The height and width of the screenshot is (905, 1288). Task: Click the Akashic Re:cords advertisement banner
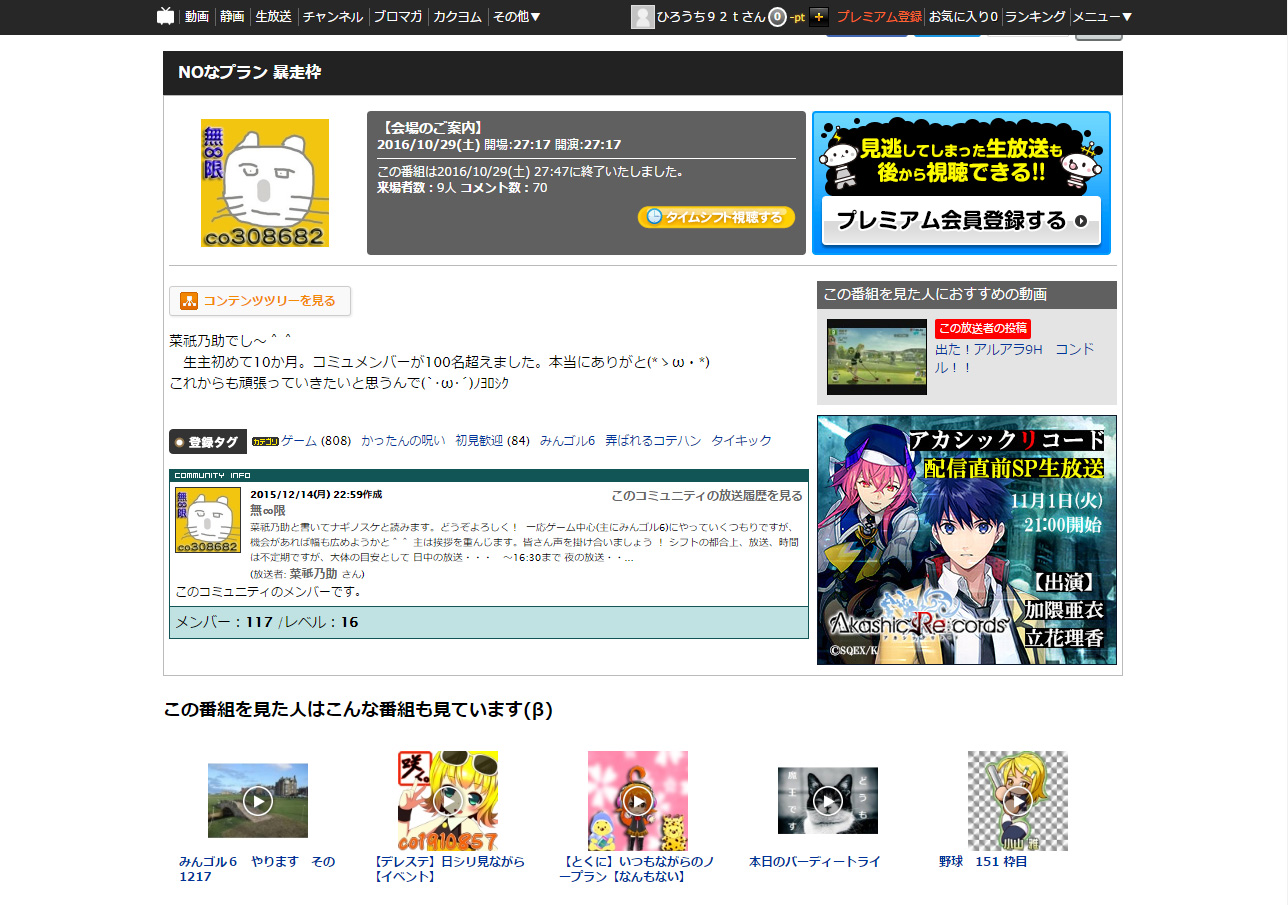(x=966, y=540)
